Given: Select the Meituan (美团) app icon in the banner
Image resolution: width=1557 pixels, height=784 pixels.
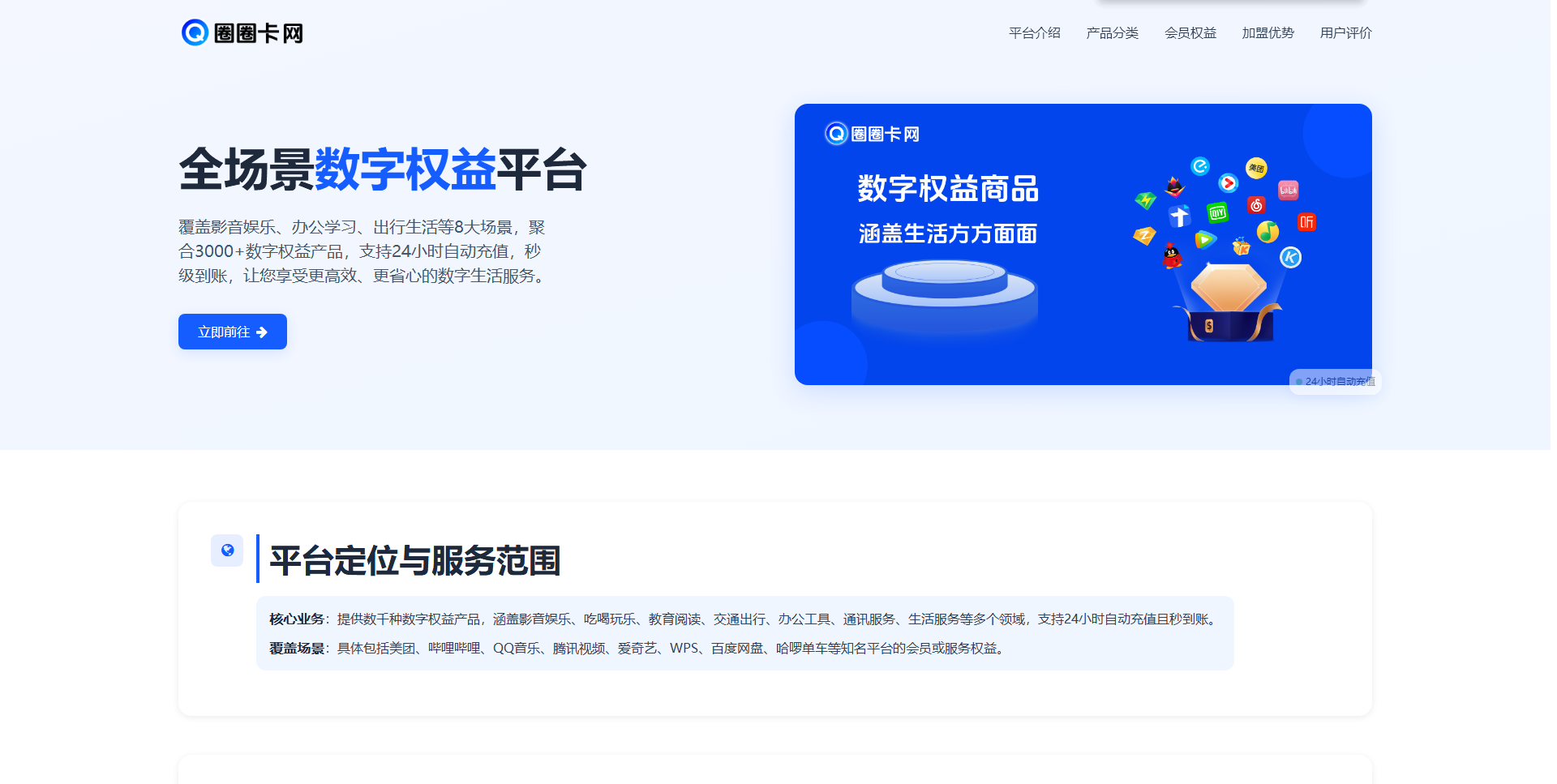Looking at the screenshot, I should click(1256, 169).
